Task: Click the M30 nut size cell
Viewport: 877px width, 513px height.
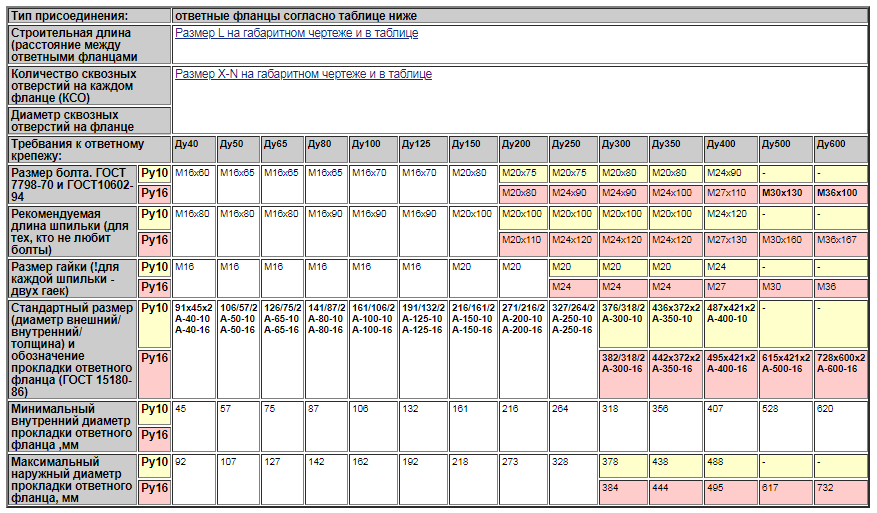Action: click(785, 288)
